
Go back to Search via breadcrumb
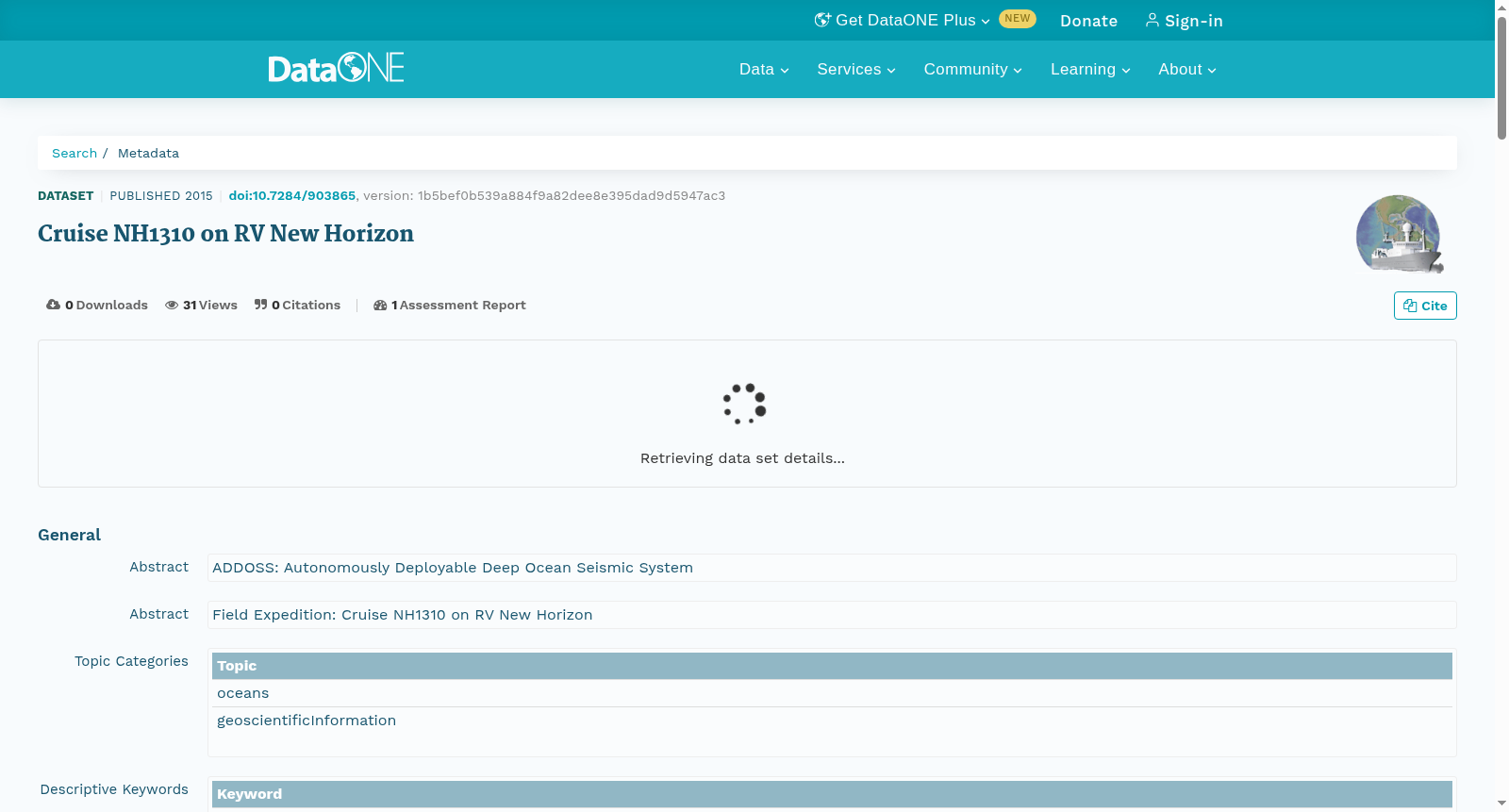click(x=75, y=153)
